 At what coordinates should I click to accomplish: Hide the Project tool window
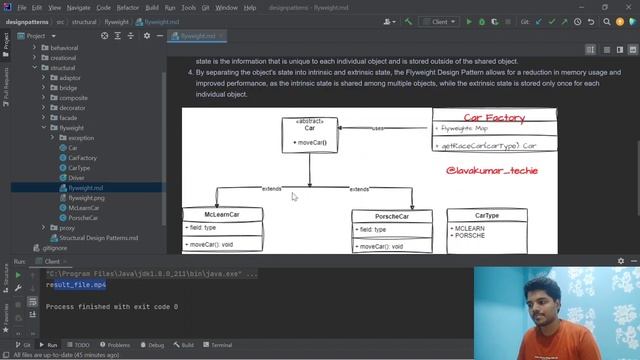click(x=160, y=36)
